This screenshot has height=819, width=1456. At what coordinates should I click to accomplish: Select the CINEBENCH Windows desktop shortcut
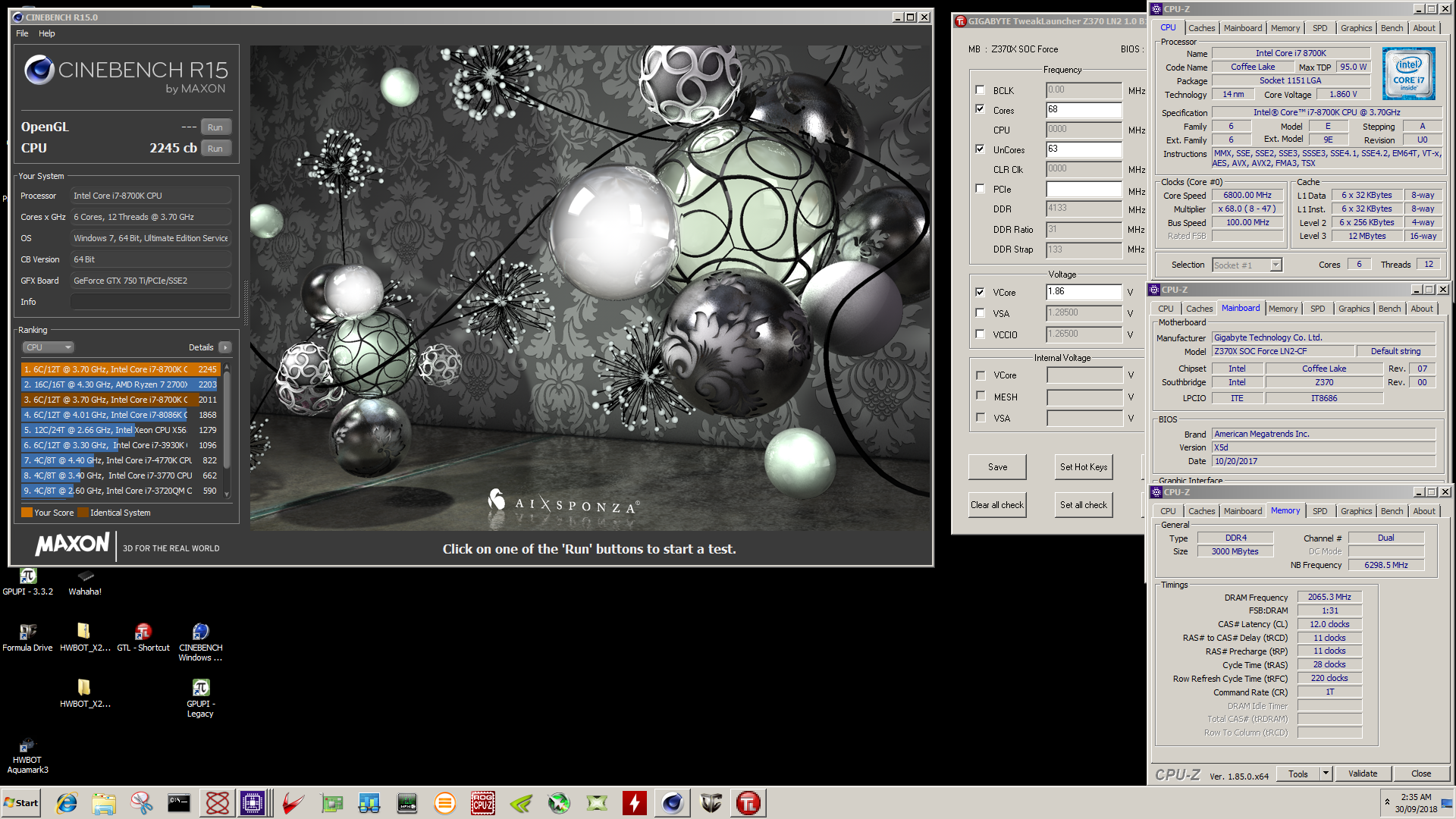coord(200,642)
